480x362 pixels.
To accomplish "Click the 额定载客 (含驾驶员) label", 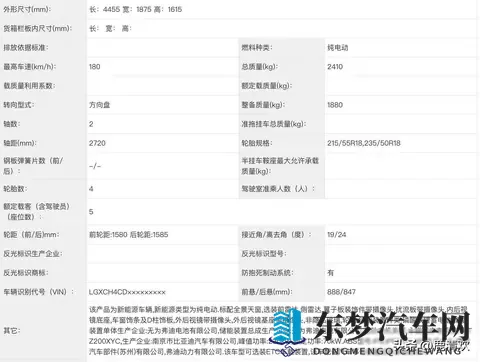I will pos(37,212).
